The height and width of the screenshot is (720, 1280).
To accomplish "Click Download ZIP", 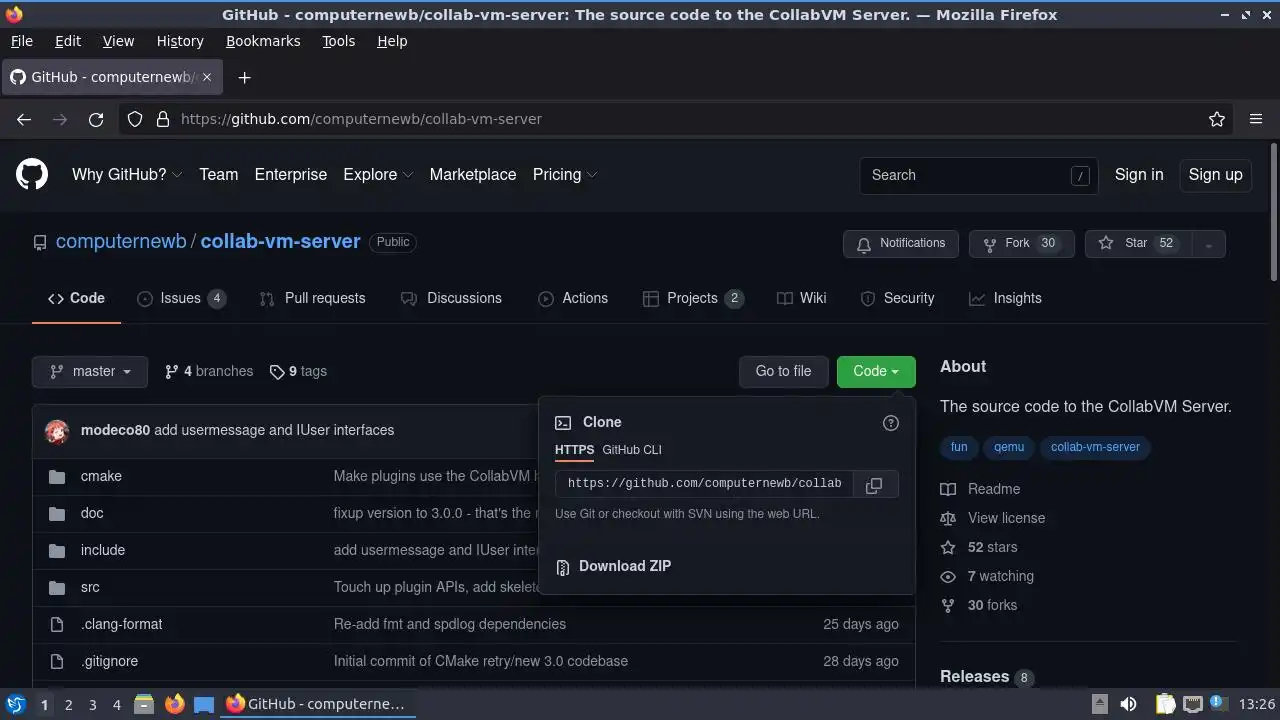I will (x=625, y=567).
